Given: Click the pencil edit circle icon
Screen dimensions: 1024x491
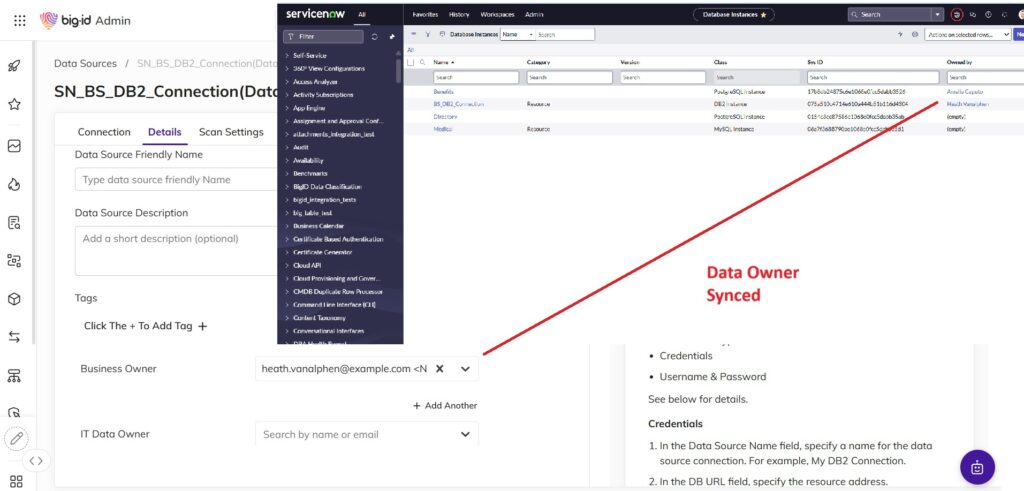Looking at the screenshot, I should pyautogui.click(x=16, y=438).
